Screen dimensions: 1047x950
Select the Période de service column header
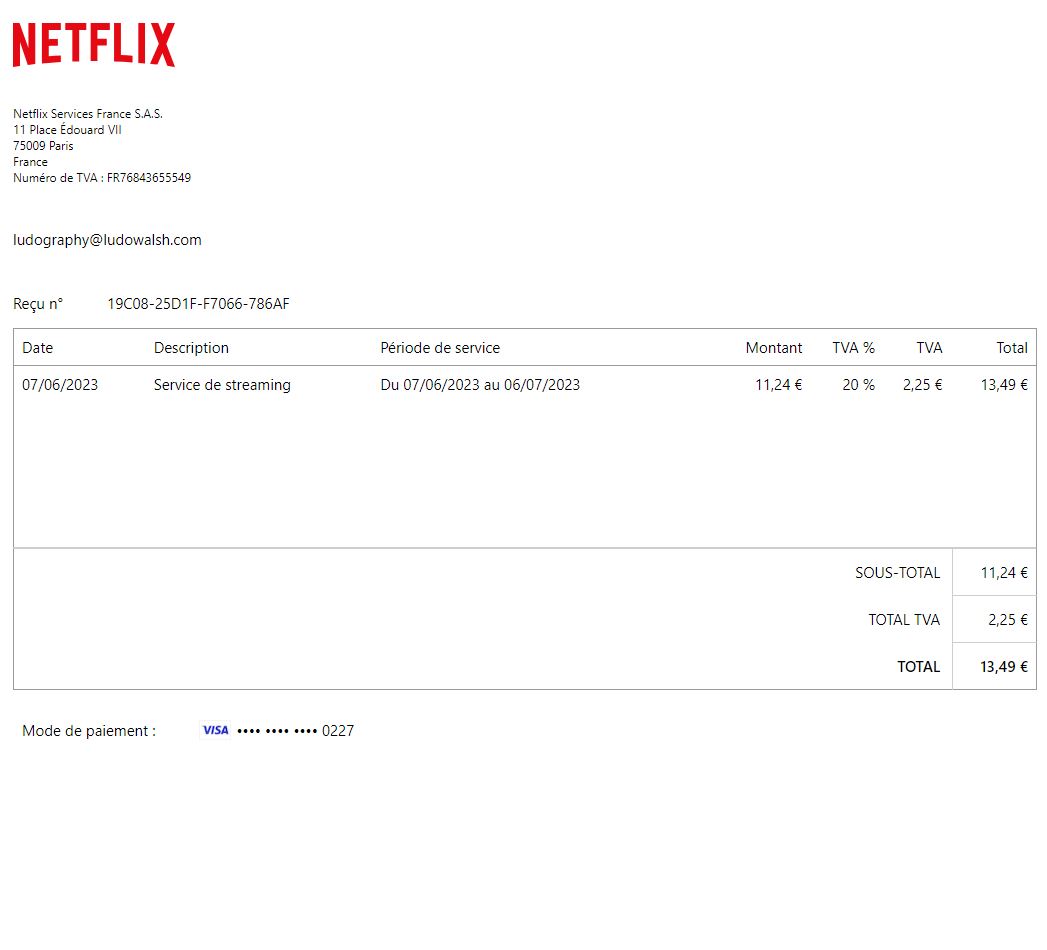click(x=440, y=348)
